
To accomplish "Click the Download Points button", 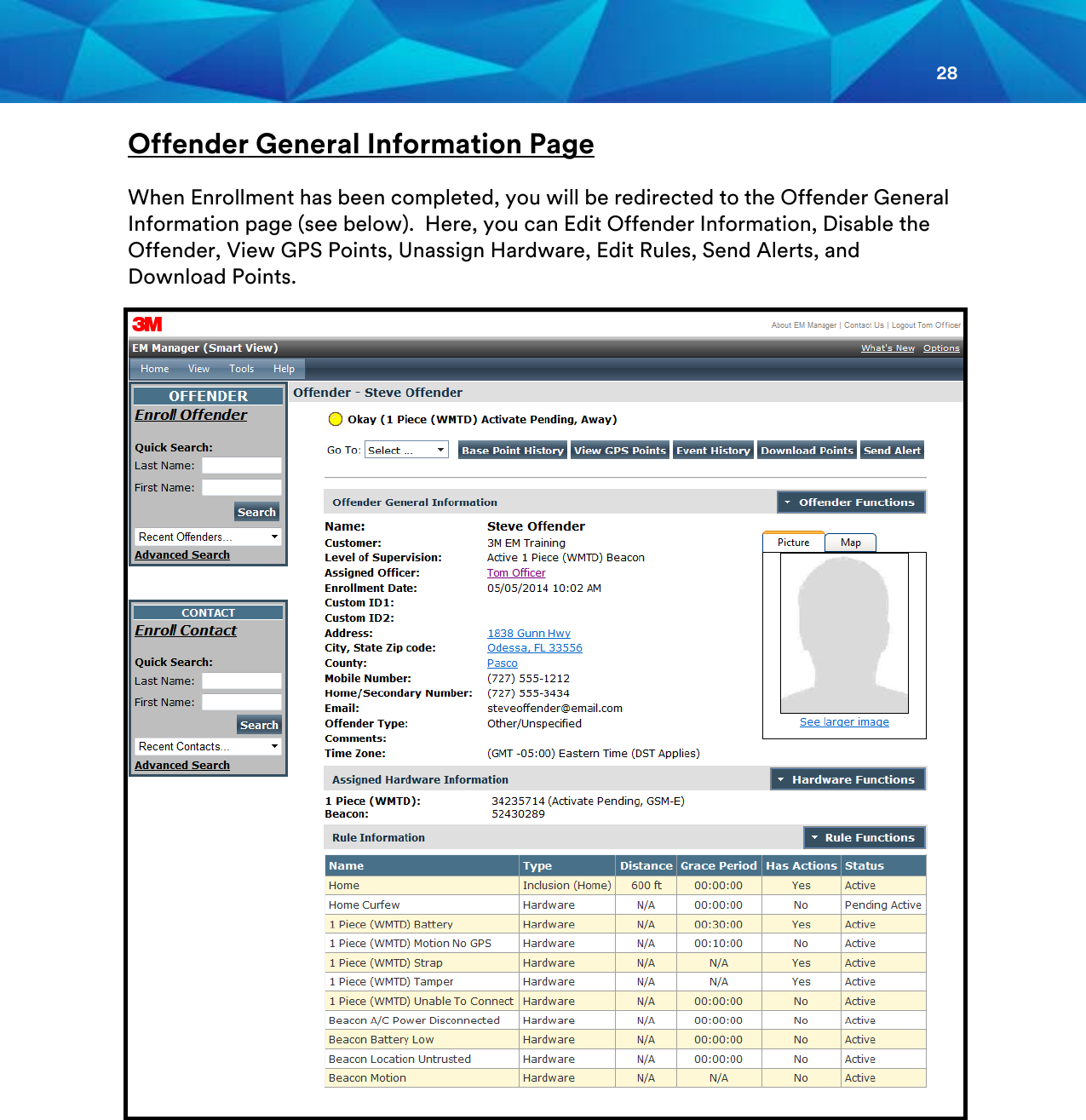I will point(807,451).
